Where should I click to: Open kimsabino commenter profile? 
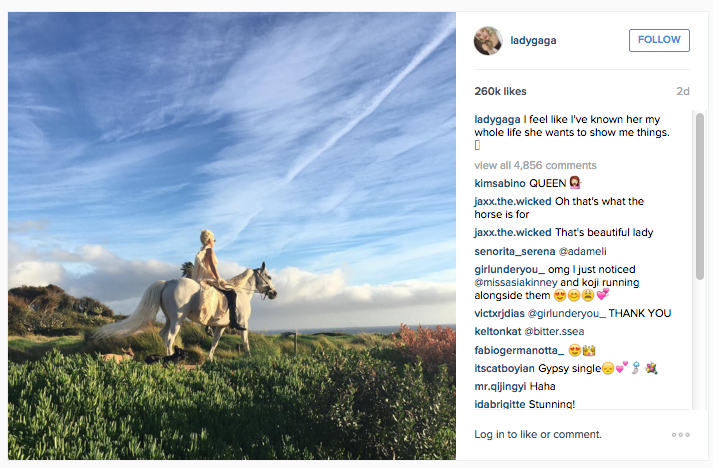500,183
